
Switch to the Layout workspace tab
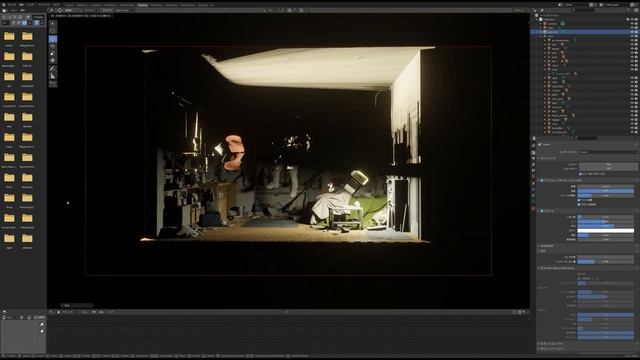click(x=69, y=5)
